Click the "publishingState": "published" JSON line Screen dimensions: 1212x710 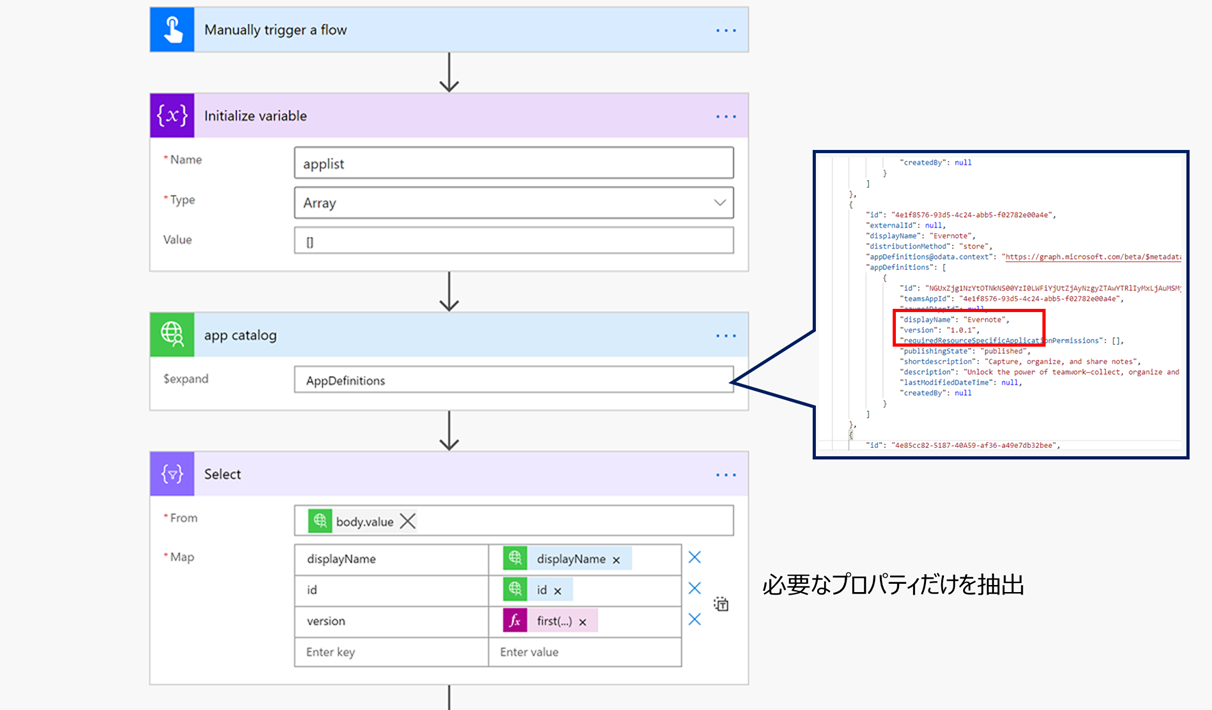964,351
